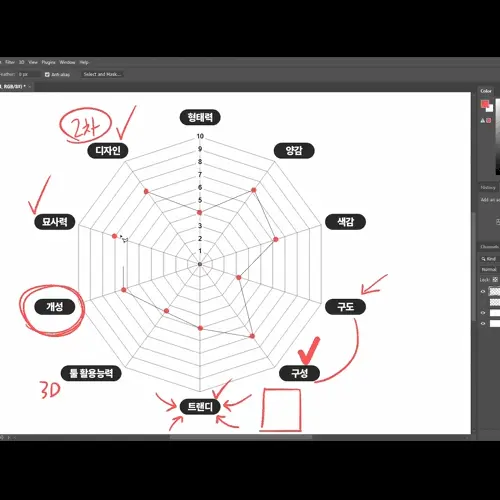
Task: Switch to the History panel tab
Action: click(x=488, y=188)
